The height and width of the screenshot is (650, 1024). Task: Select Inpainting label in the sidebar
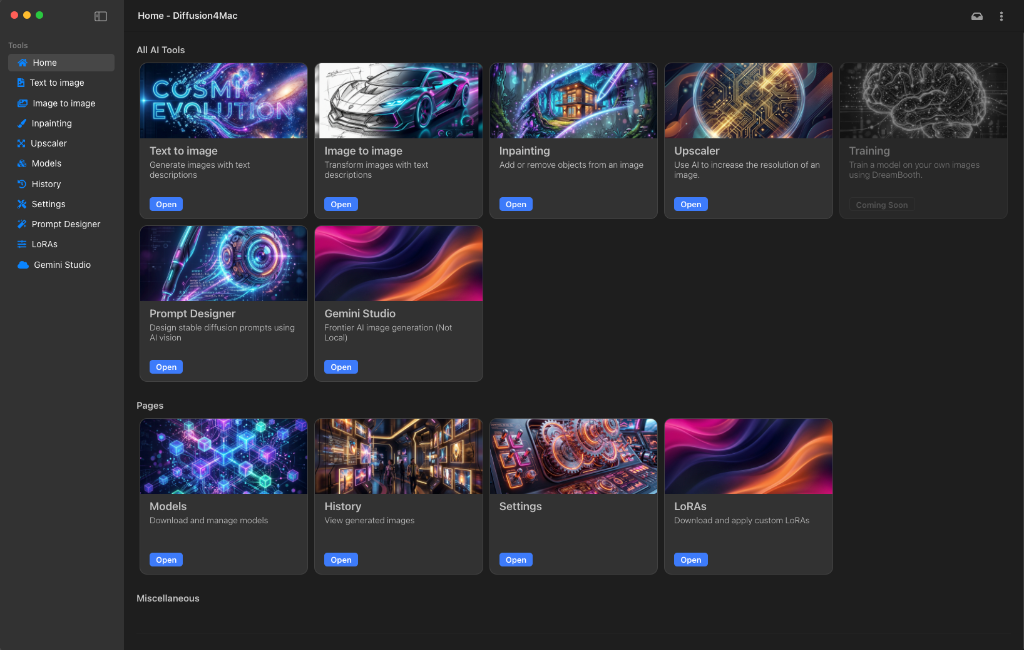(52, 123)
